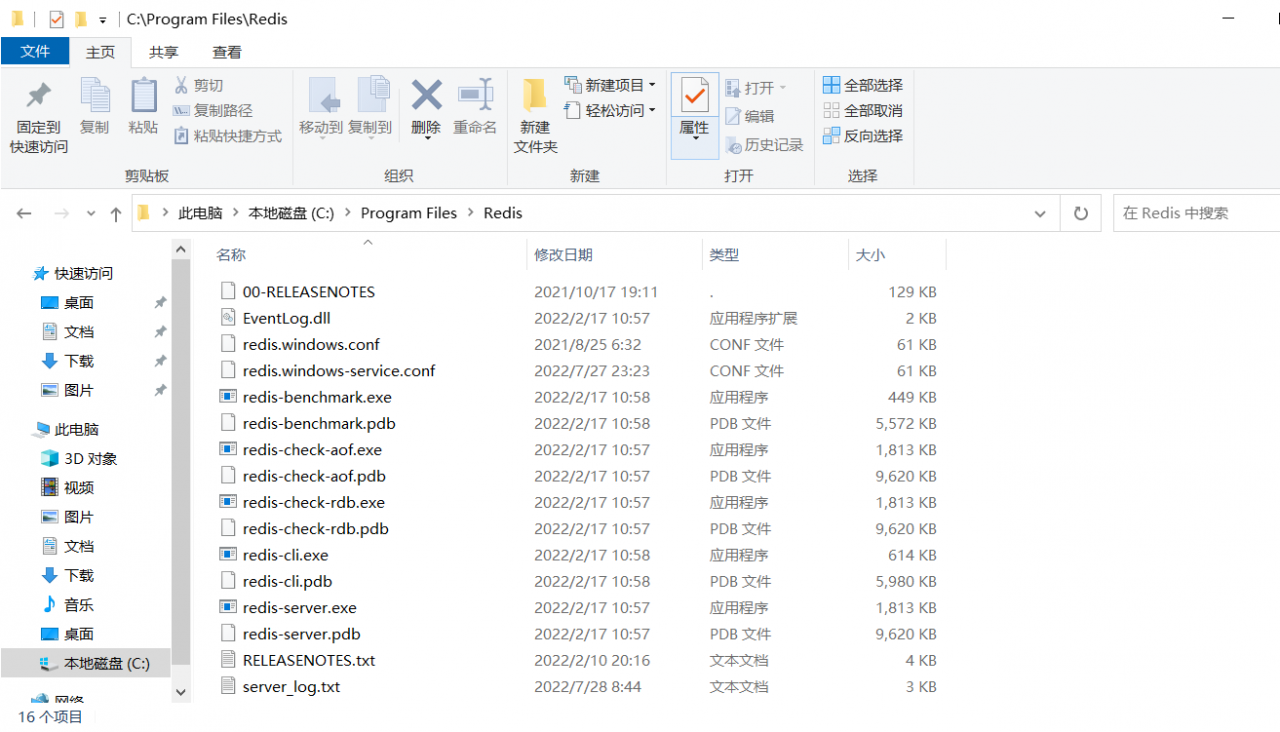The image size is (1280, 732).
Task: Click Select all (全部选择)
Action: pyautogui.click(x=863, y=85)
